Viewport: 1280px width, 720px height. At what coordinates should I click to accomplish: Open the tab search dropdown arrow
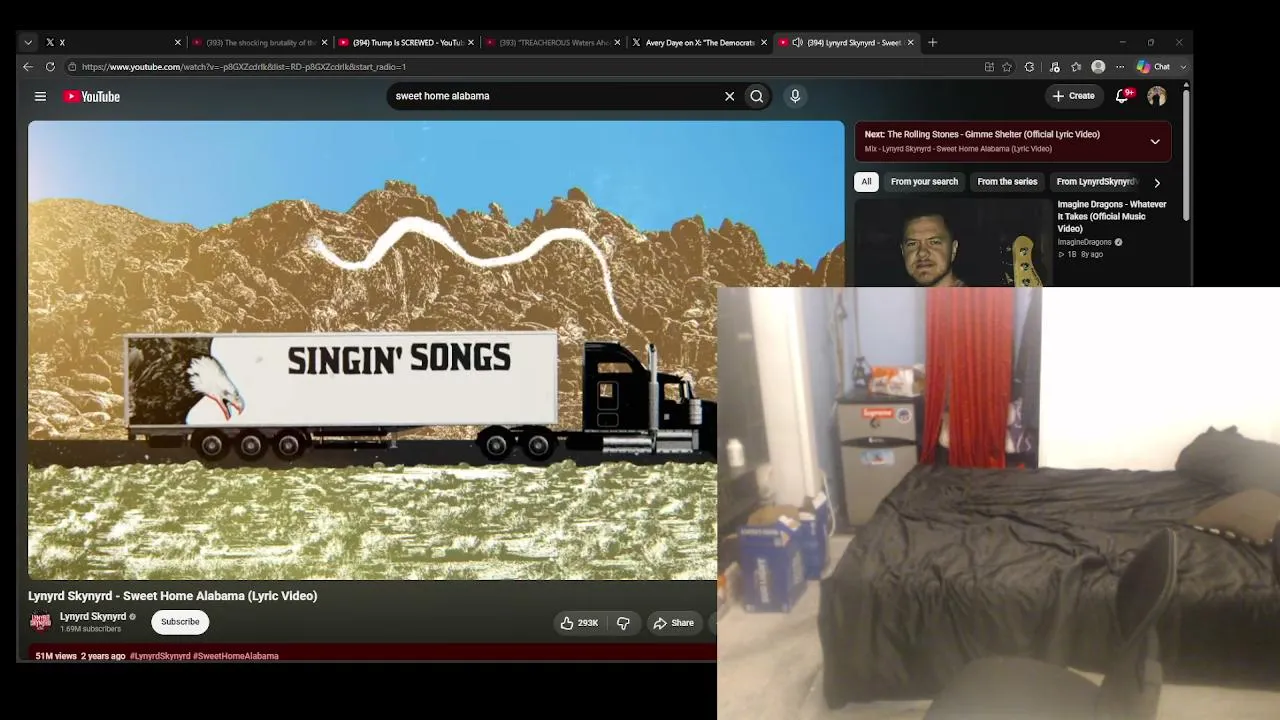27,42
